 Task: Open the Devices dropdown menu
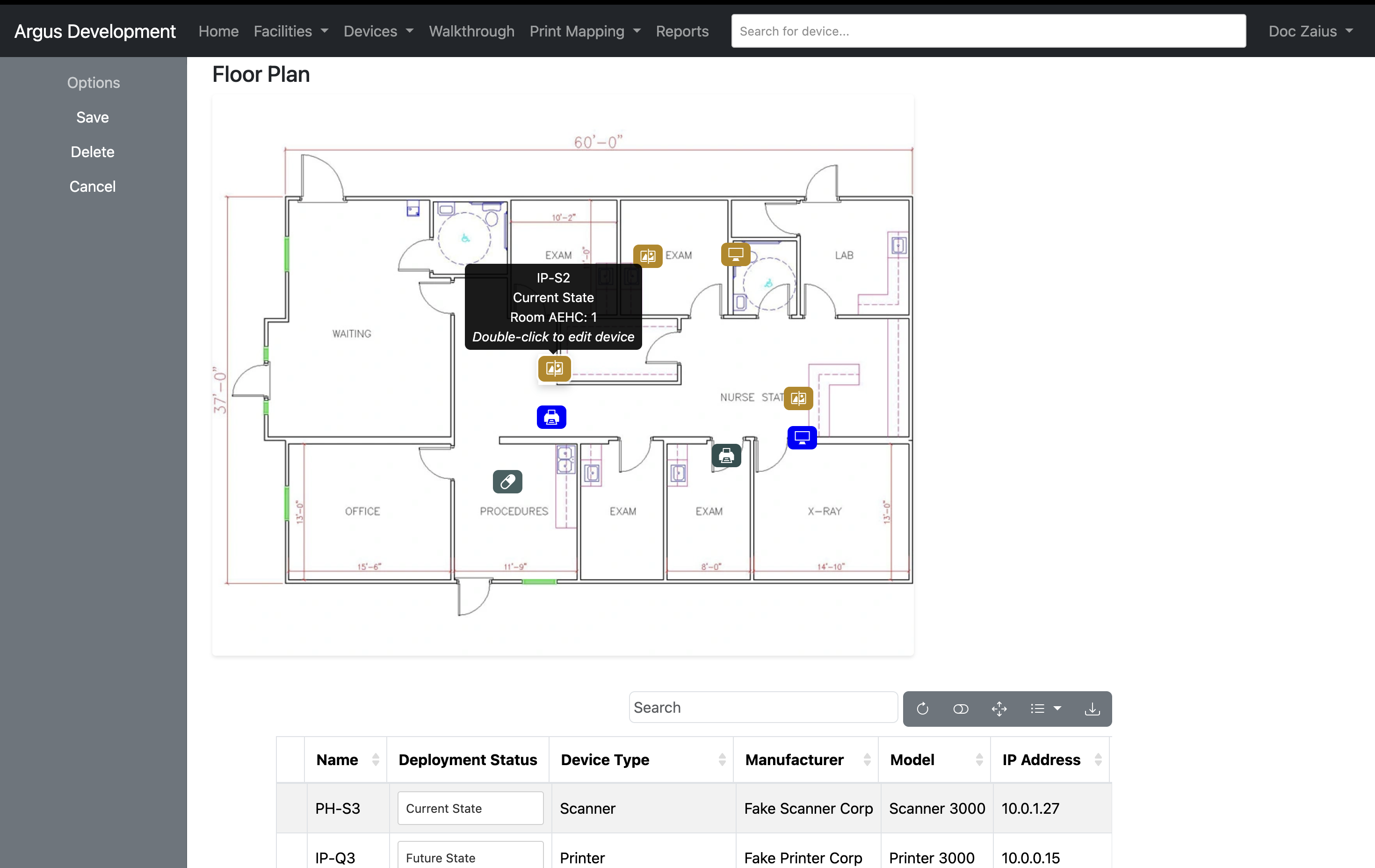378,31
